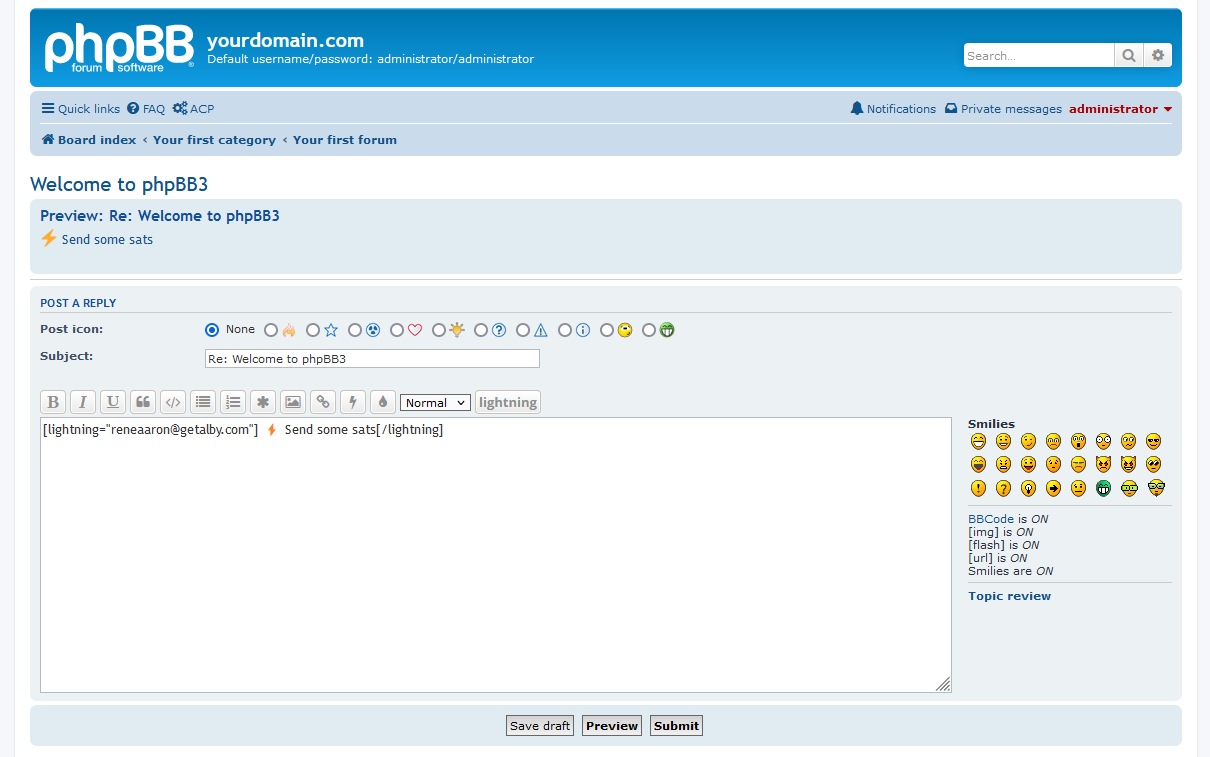This screenshot has width=1210, height=757.
Task: Open Private messages
Action: coord(1003,109)
